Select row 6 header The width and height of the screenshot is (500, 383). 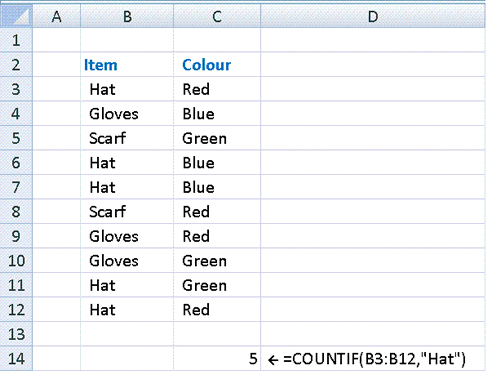16,162
